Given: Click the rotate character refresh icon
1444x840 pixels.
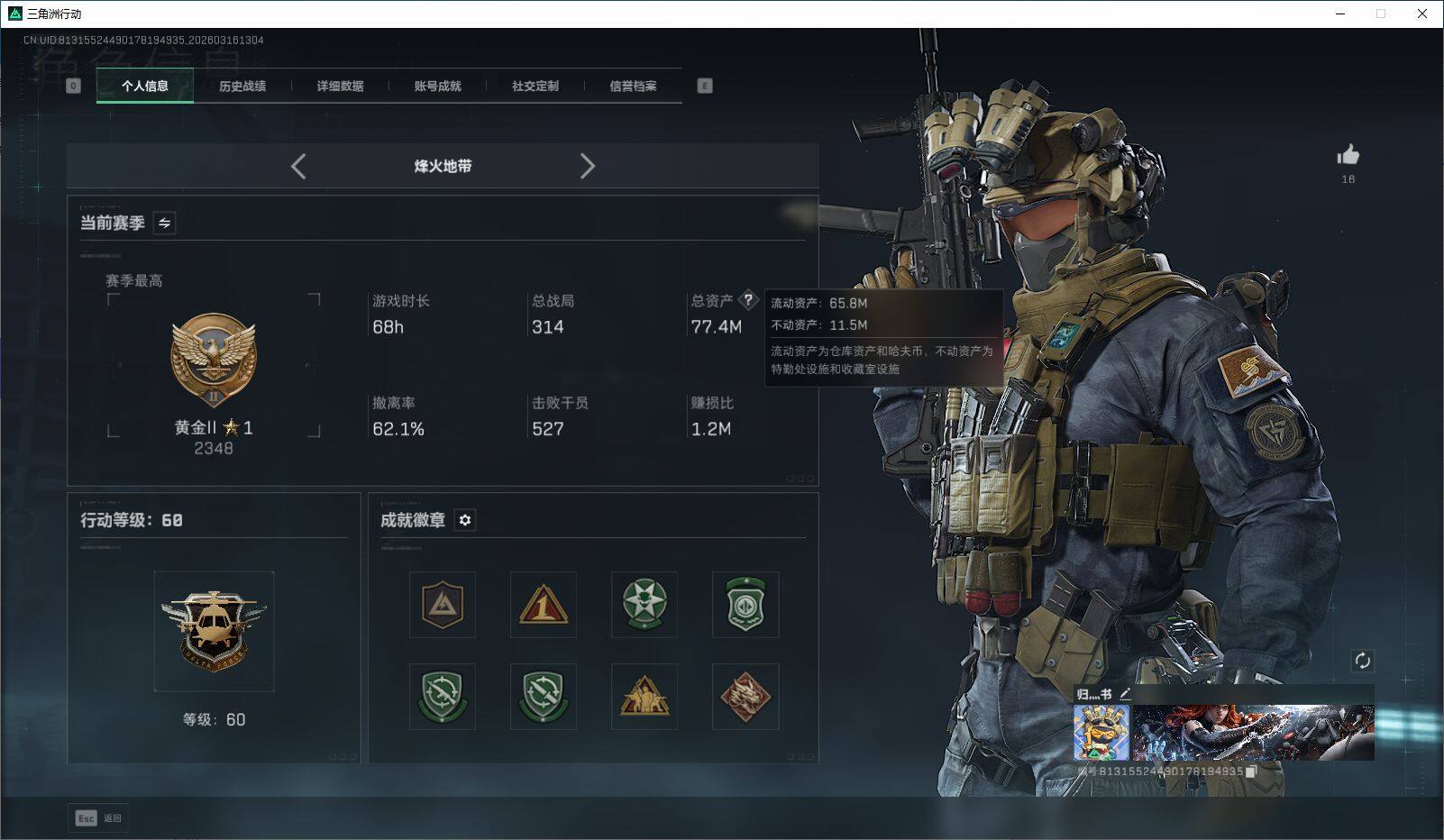Looking at the screenshot, I should [1362, 661].
